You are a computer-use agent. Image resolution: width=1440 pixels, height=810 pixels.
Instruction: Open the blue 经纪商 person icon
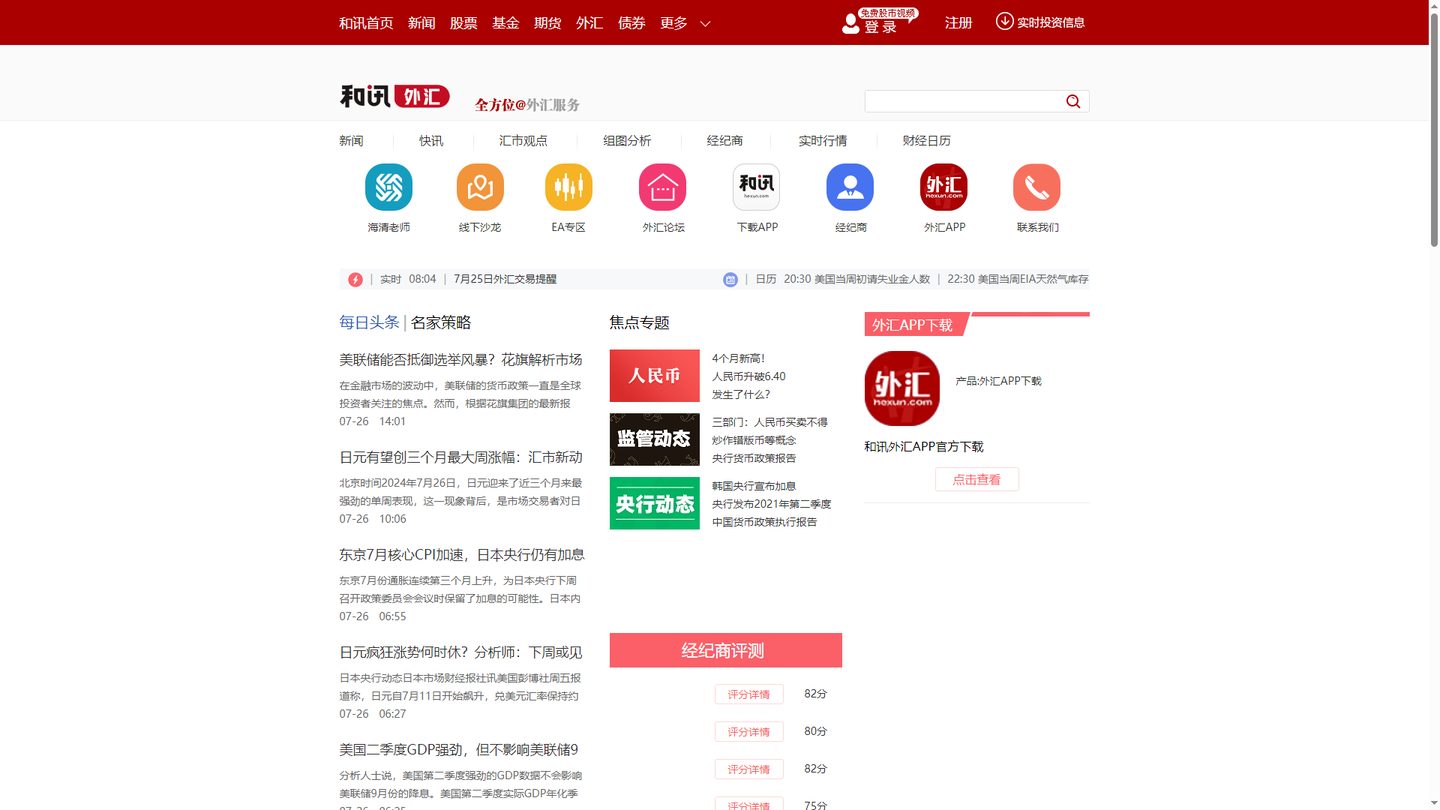pyautogui.click(x=850, y=187)
